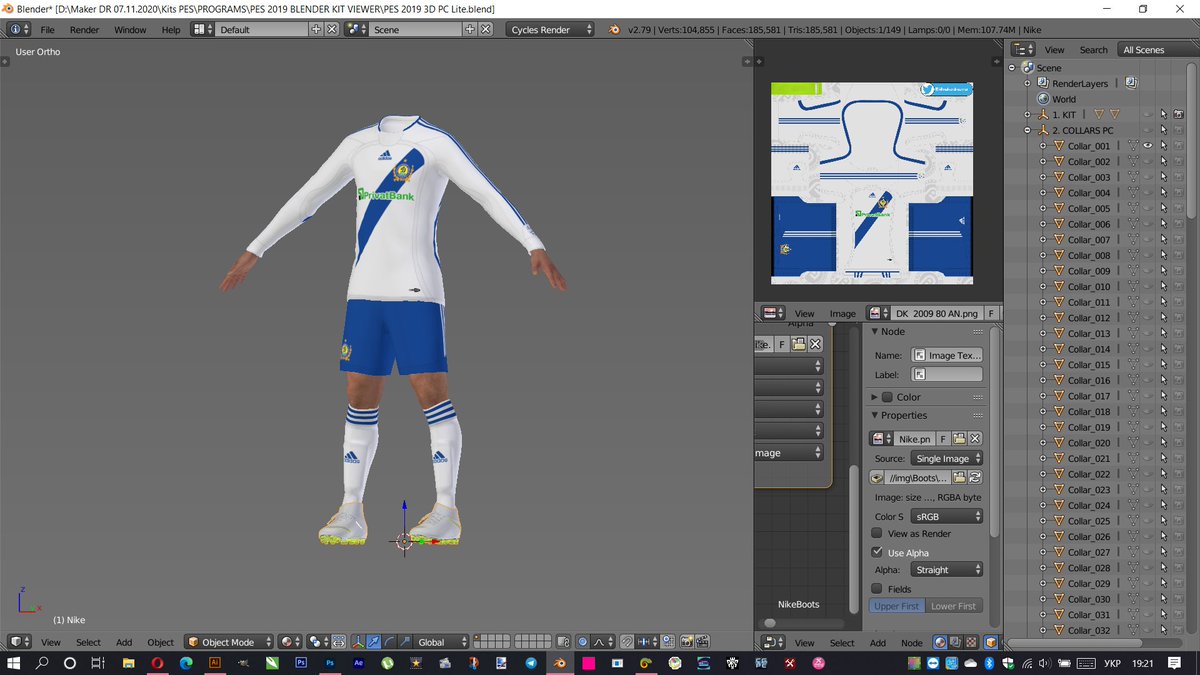The height and width of the screenshot is (675, 1200).
Task: Toggle selectability arrow for Collar_005
Action: (x=1163, y=208)
